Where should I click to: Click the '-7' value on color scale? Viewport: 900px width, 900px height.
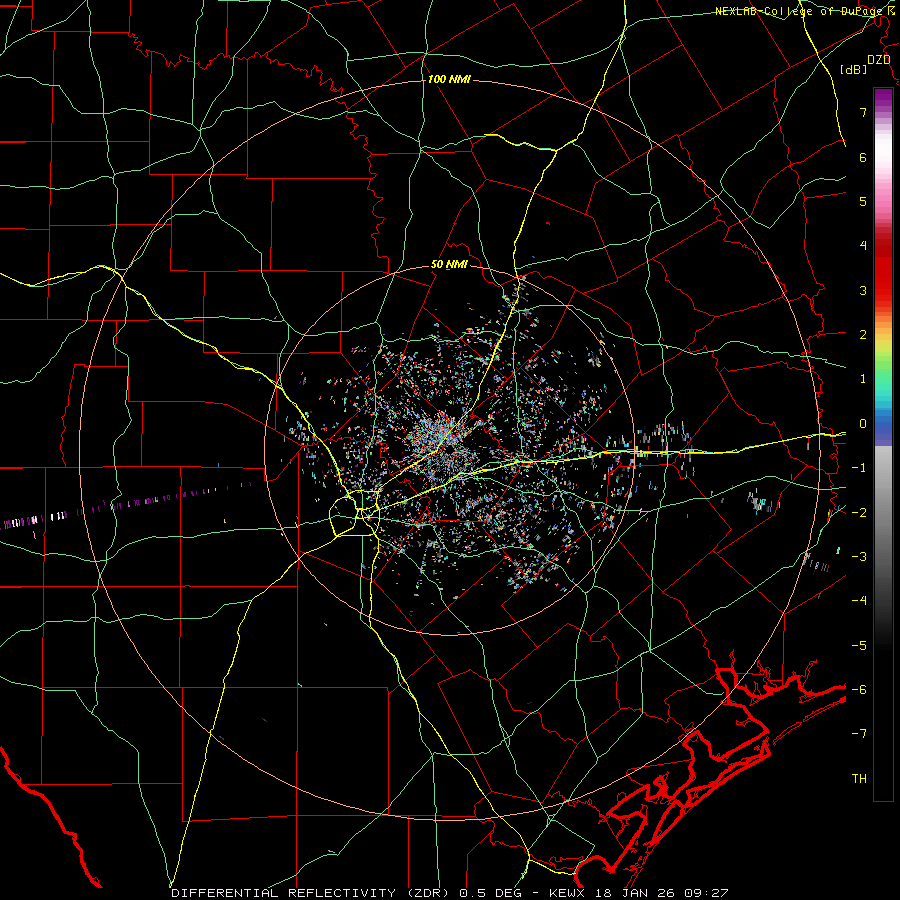859,734
